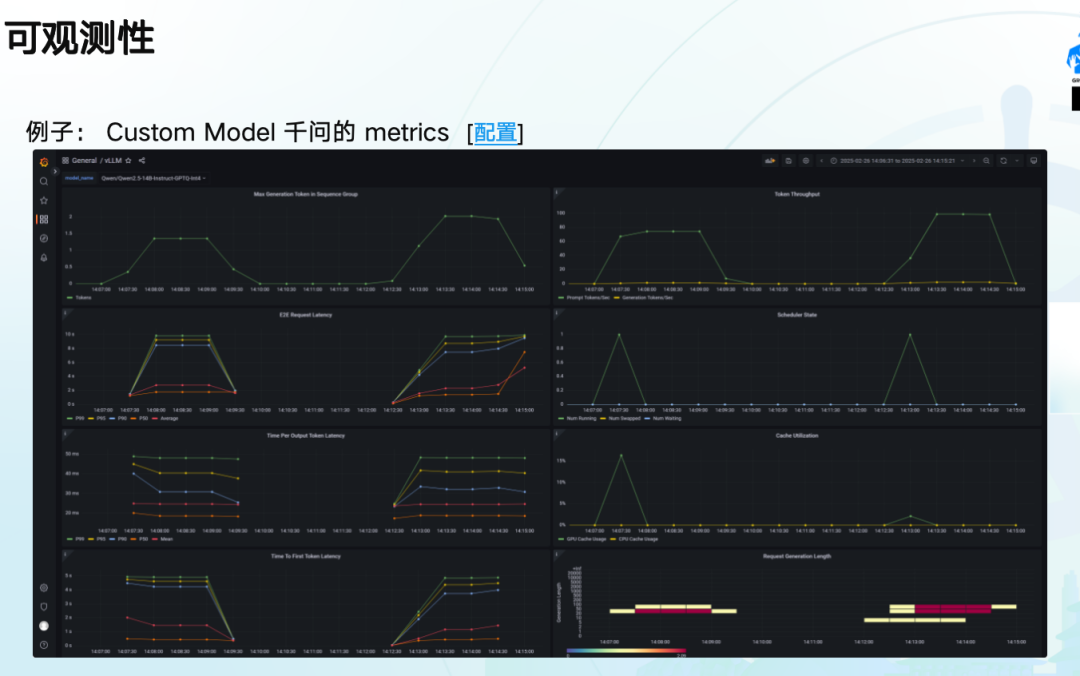Open the user profile avatar
The width and height of the screenshot is (1080, 676).
(44, 626)
